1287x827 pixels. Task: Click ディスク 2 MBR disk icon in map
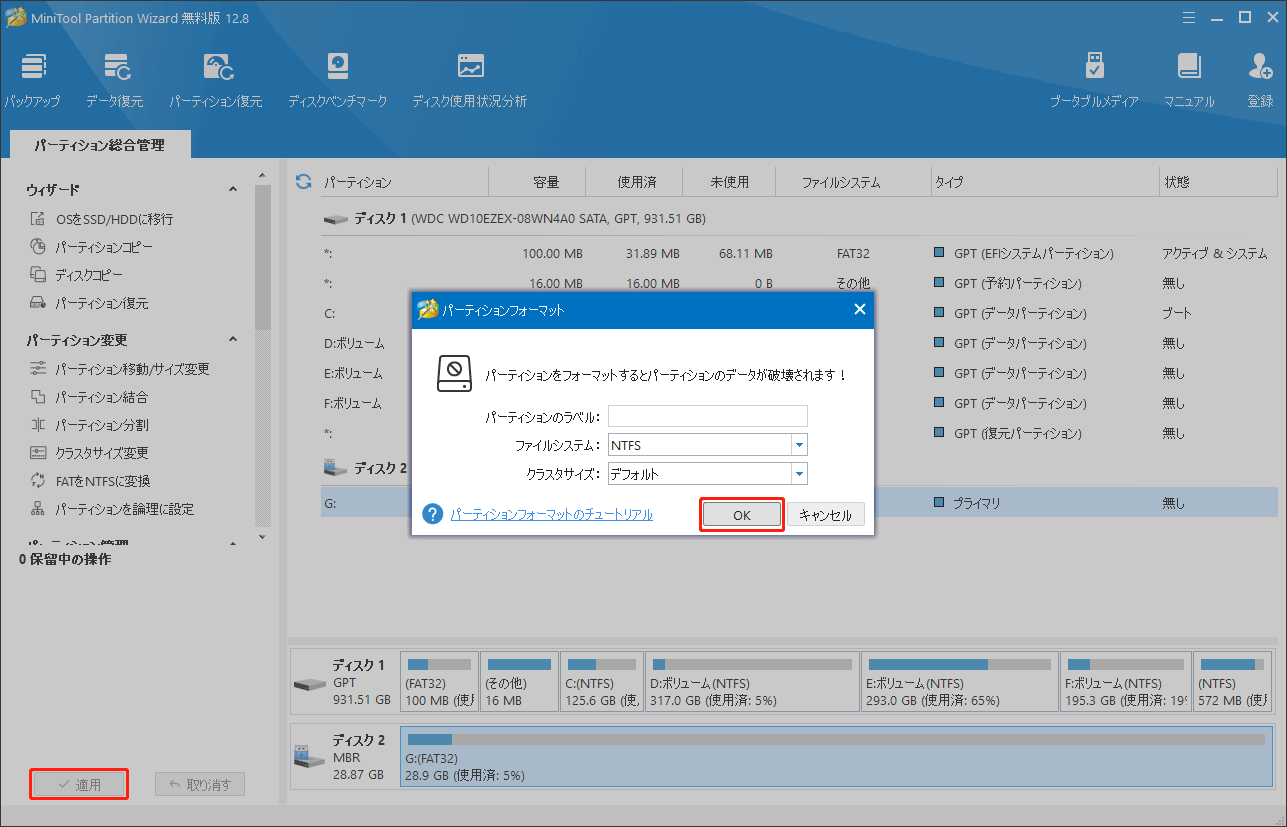tap(309, 758)
